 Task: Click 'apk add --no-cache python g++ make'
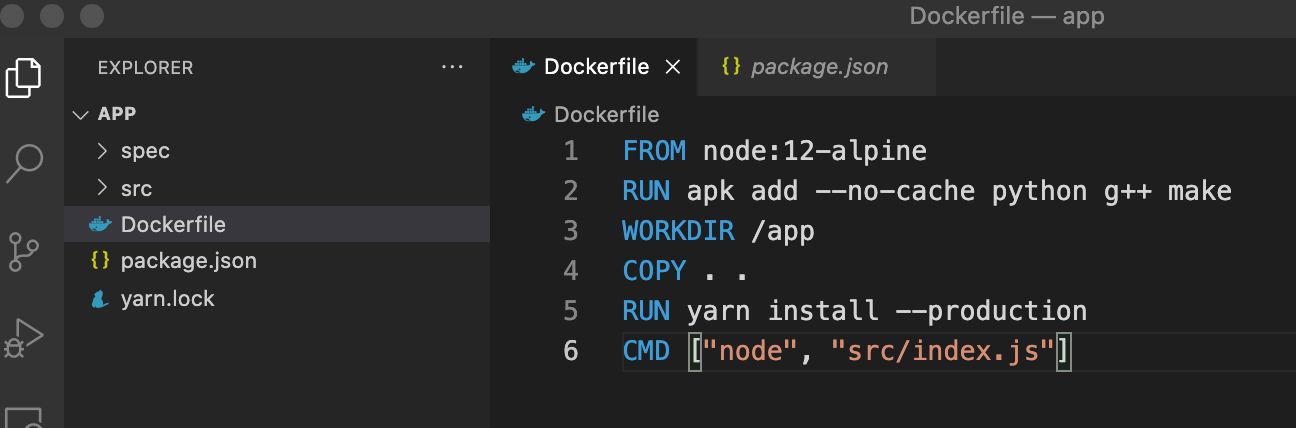click(x=960, y=191)
